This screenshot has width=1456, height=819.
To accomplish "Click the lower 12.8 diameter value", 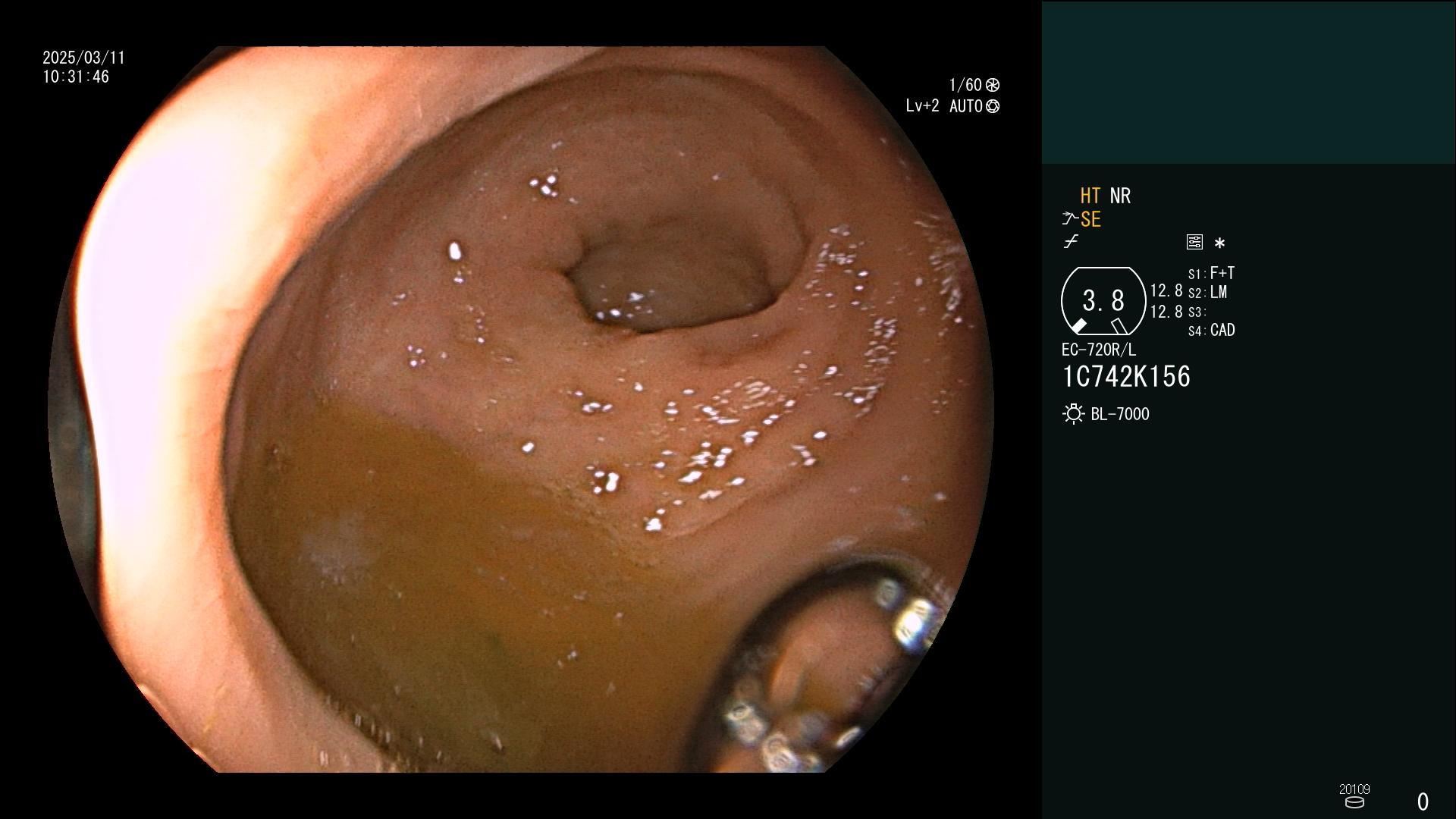I will click(x=1166, y=312).
